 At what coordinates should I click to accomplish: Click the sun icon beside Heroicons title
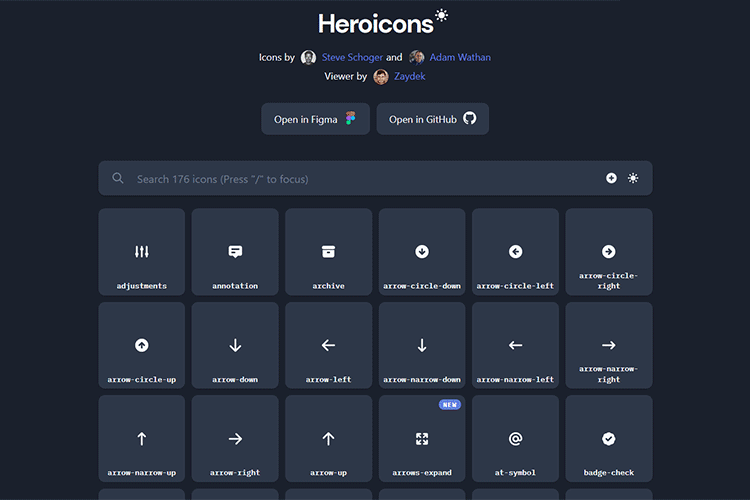tap(442, 16)
